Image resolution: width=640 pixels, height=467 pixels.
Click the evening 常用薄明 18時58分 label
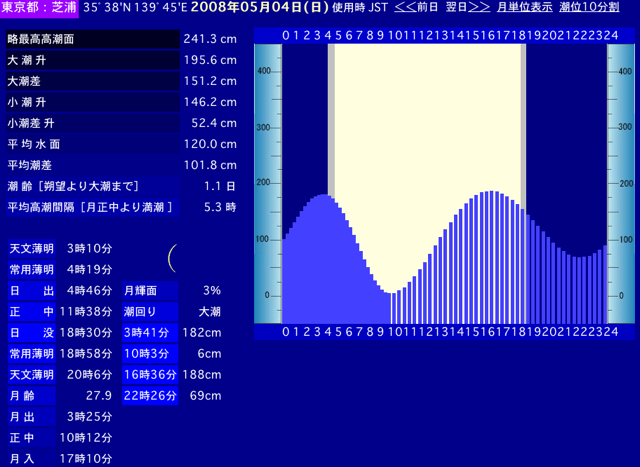coord(31,354)
